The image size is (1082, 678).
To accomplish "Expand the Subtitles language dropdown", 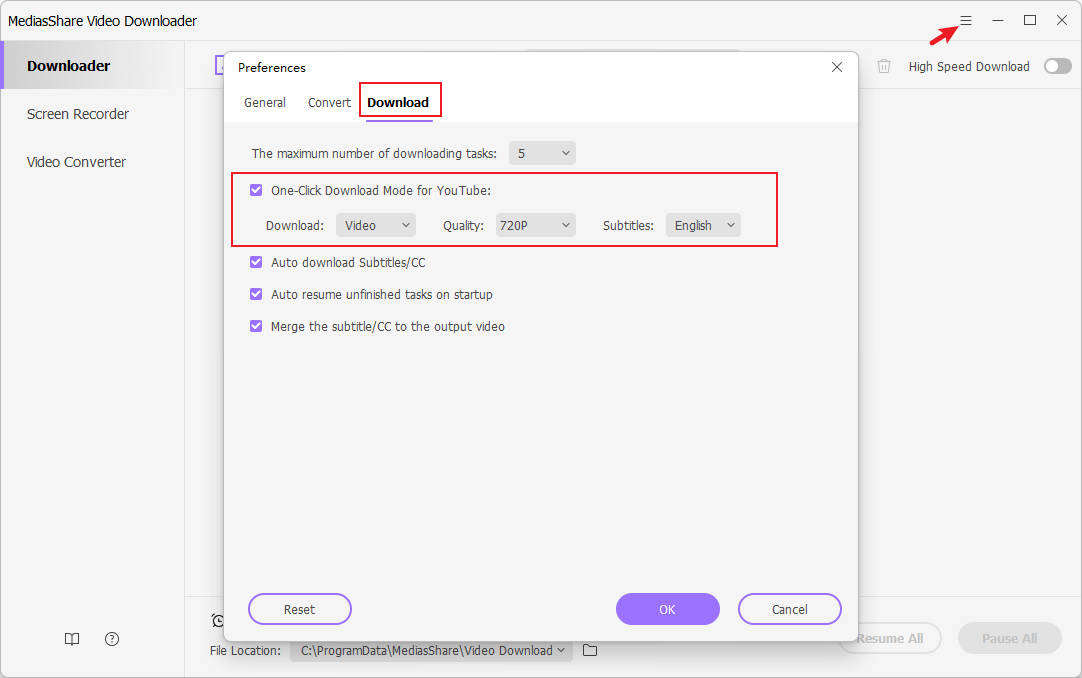I will pos(703,226).
